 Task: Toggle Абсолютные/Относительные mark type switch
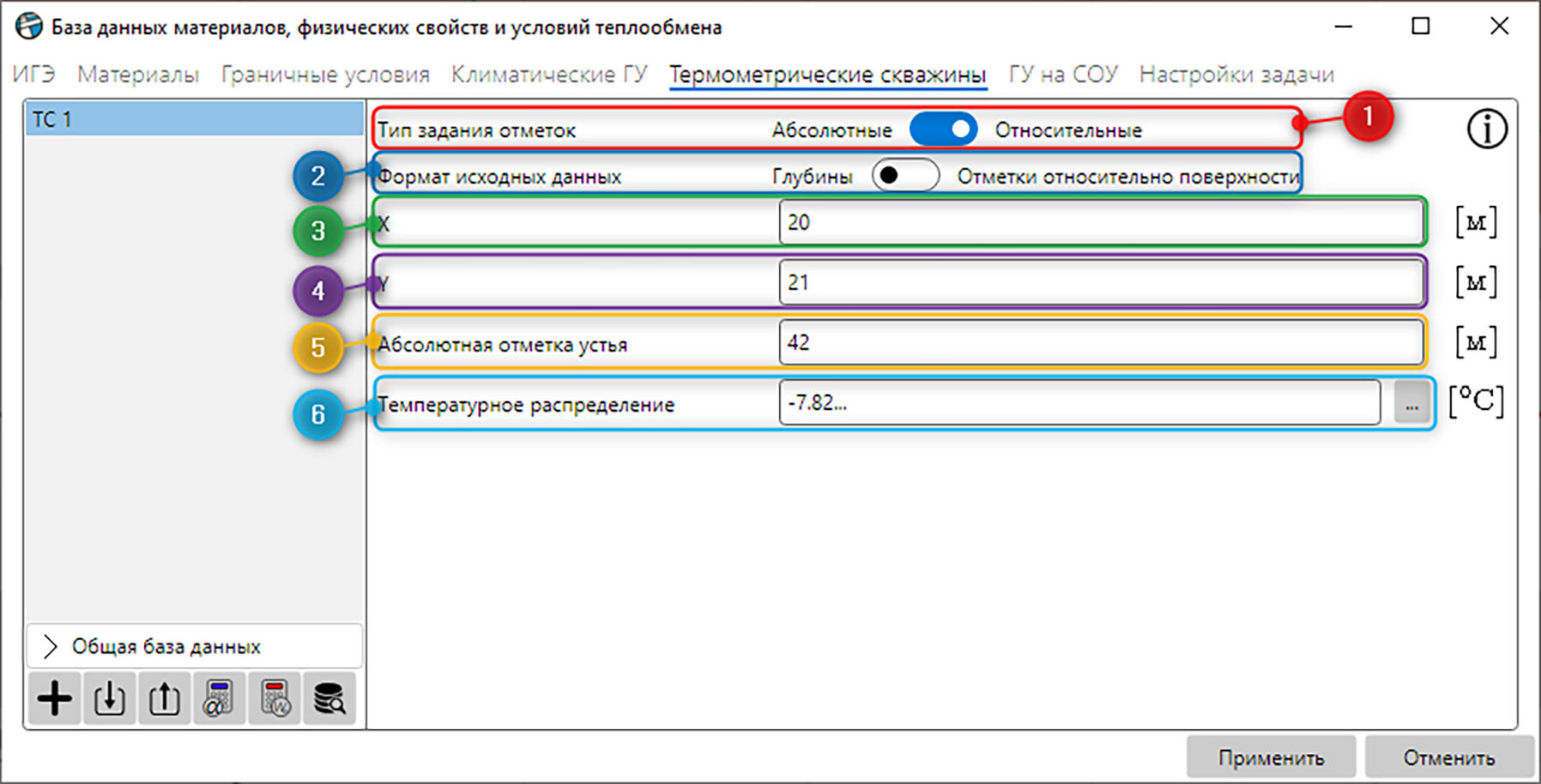tap(943, 130)
